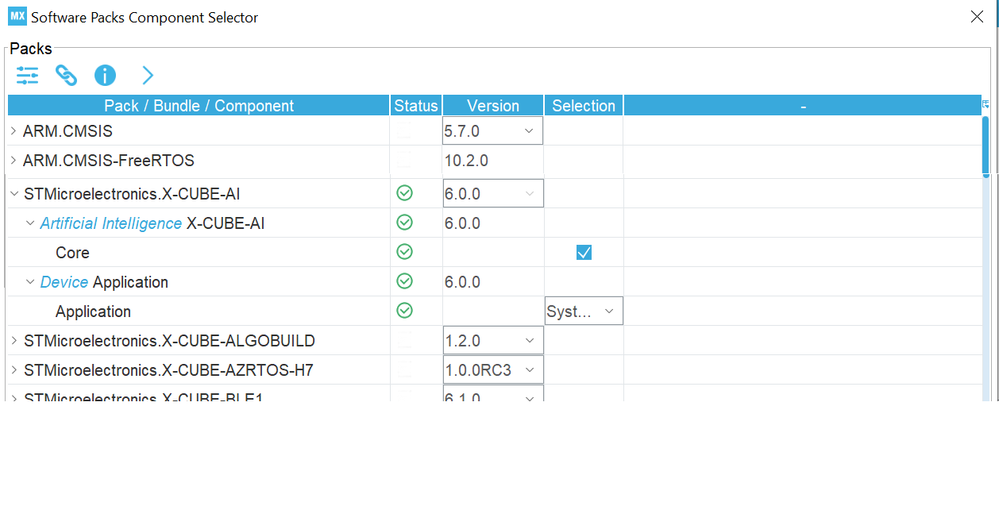The width and height of the screenshot is (999, 515).
Task: Uncheck the Core selection checkbox
Action: coord(584,252)
